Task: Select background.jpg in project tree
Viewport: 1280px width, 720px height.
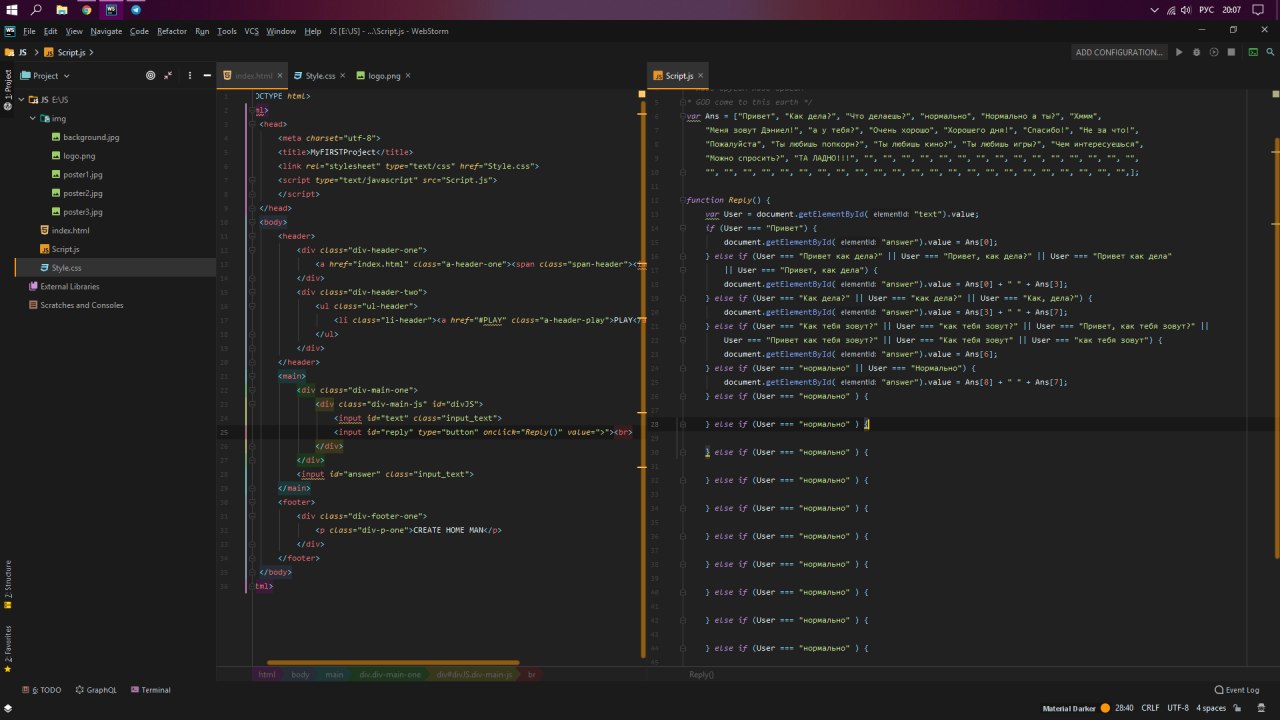Action: click(90, 137)
